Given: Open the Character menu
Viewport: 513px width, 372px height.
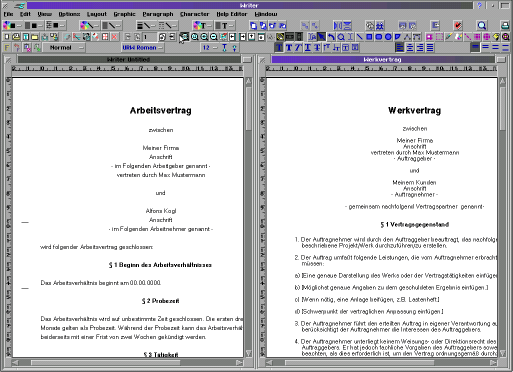Looking at the screenshot, I should coord(195,14).
